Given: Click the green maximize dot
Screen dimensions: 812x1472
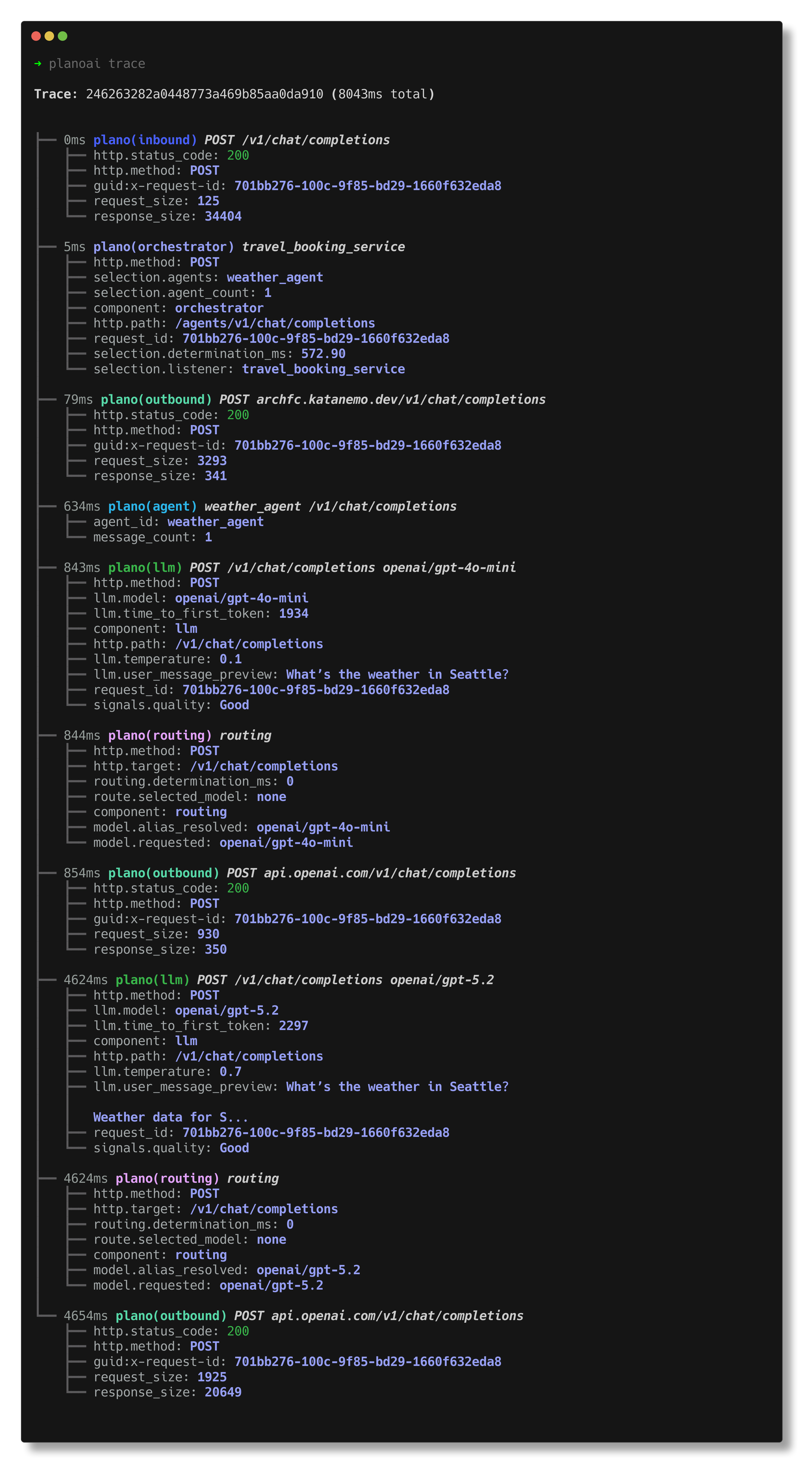Looking at the screenshot, I should pyautogui.click(x=63, y=36).
